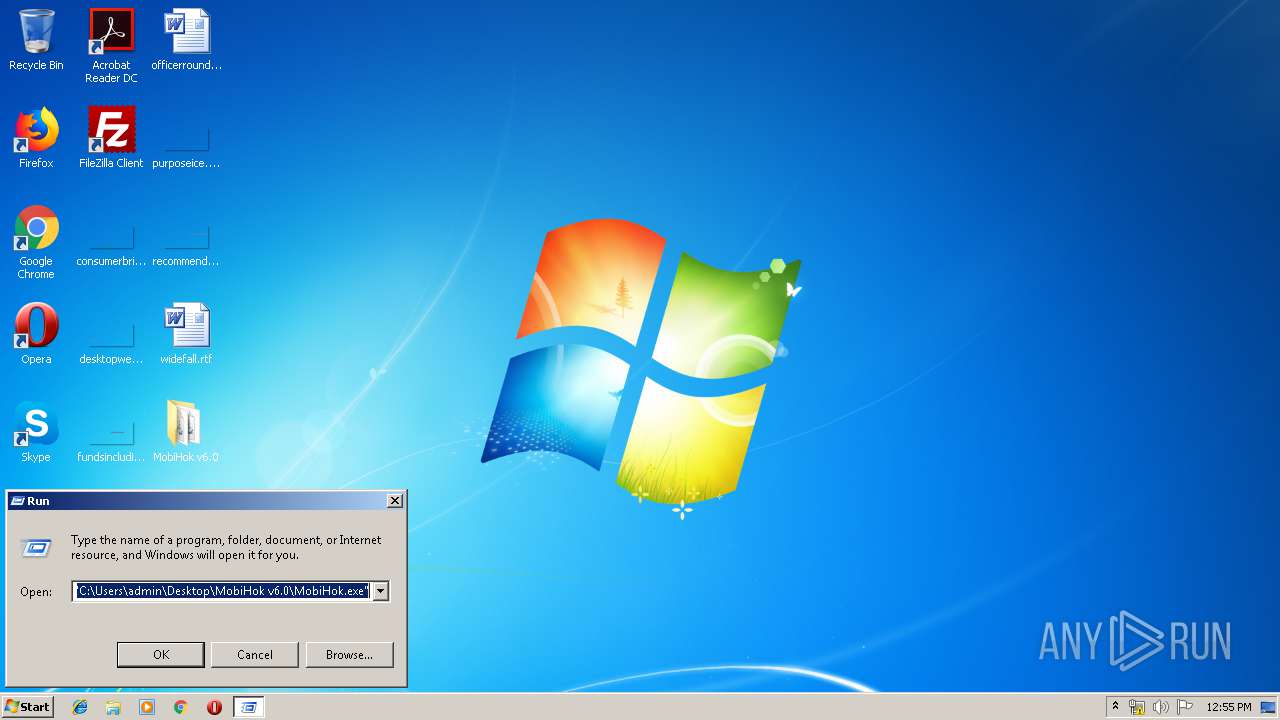Click OK in the Run dialog
This screenshot has width=1280, height=720.
click(161, 655)
